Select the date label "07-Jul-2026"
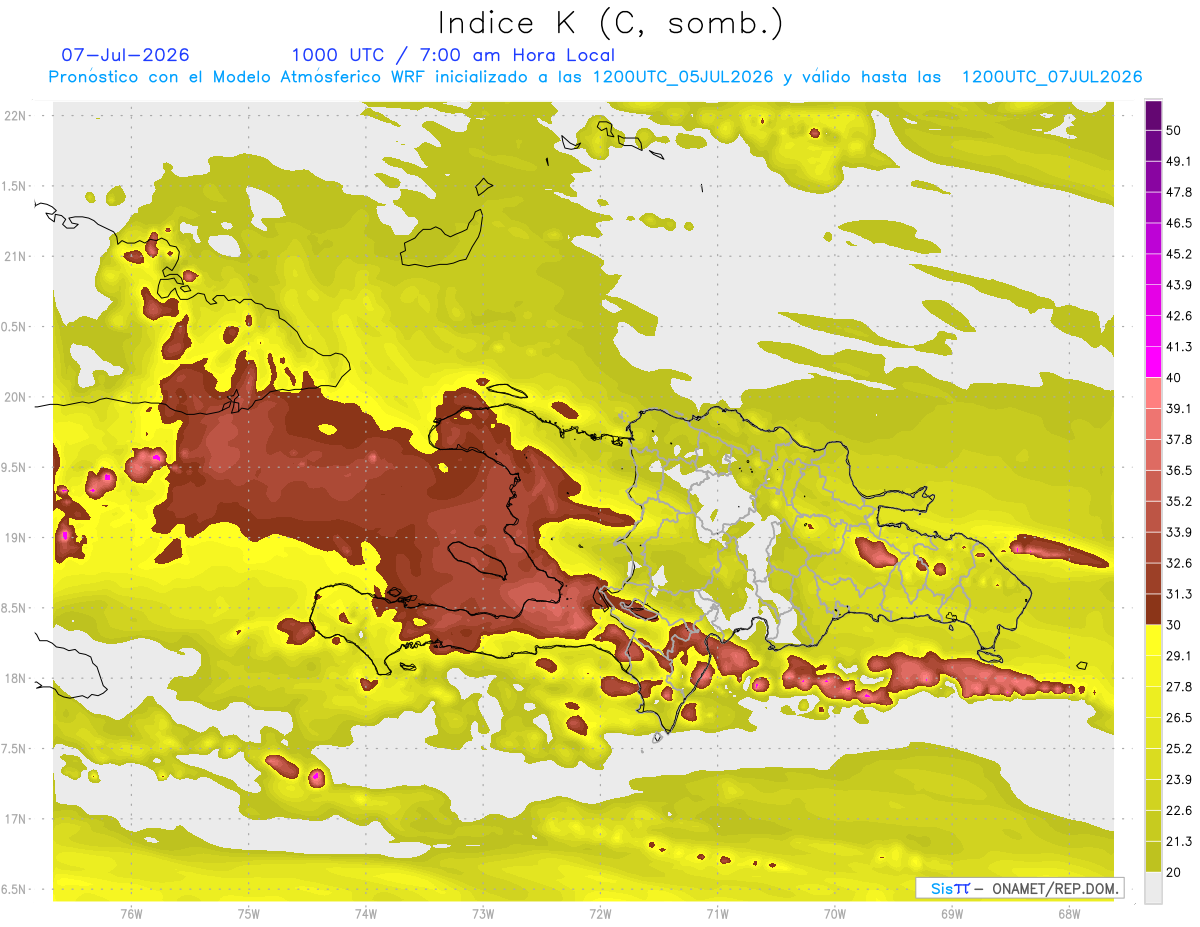Image resolution: width=1200 pixels, height=927 pixels. click(125, 55)
